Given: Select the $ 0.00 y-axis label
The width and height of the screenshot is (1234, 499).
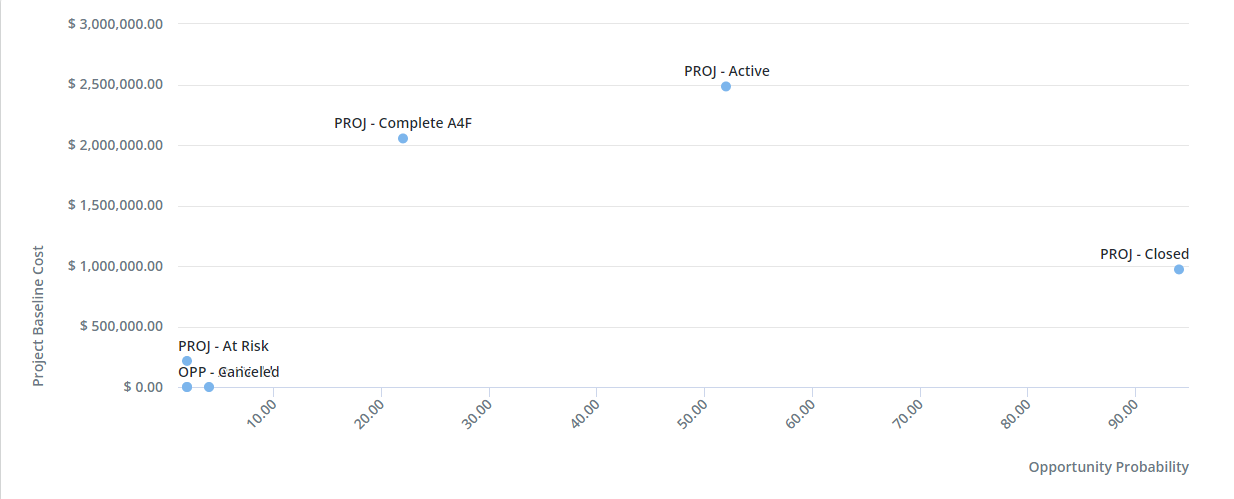Looking at the screenshot, I should click(x=144, y=387).
